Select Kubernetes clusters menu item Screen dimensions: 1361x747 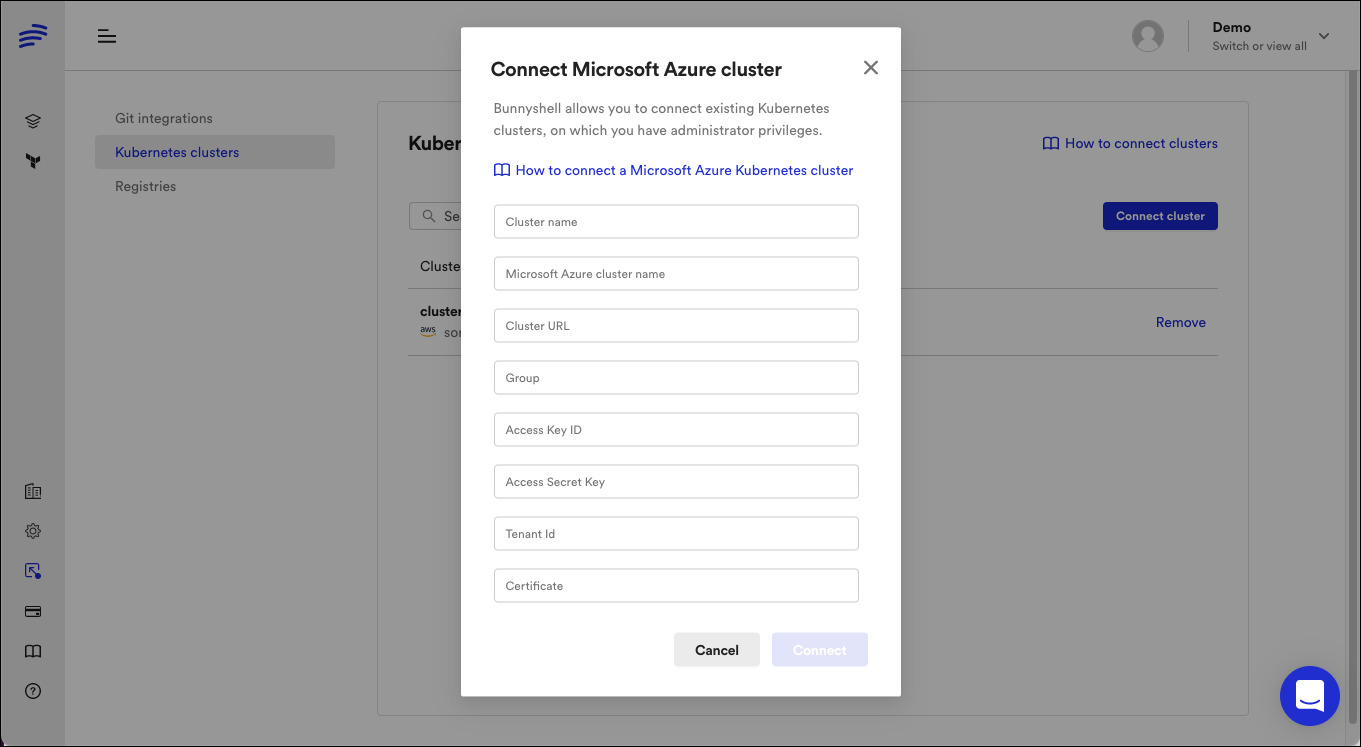point(215,152)
